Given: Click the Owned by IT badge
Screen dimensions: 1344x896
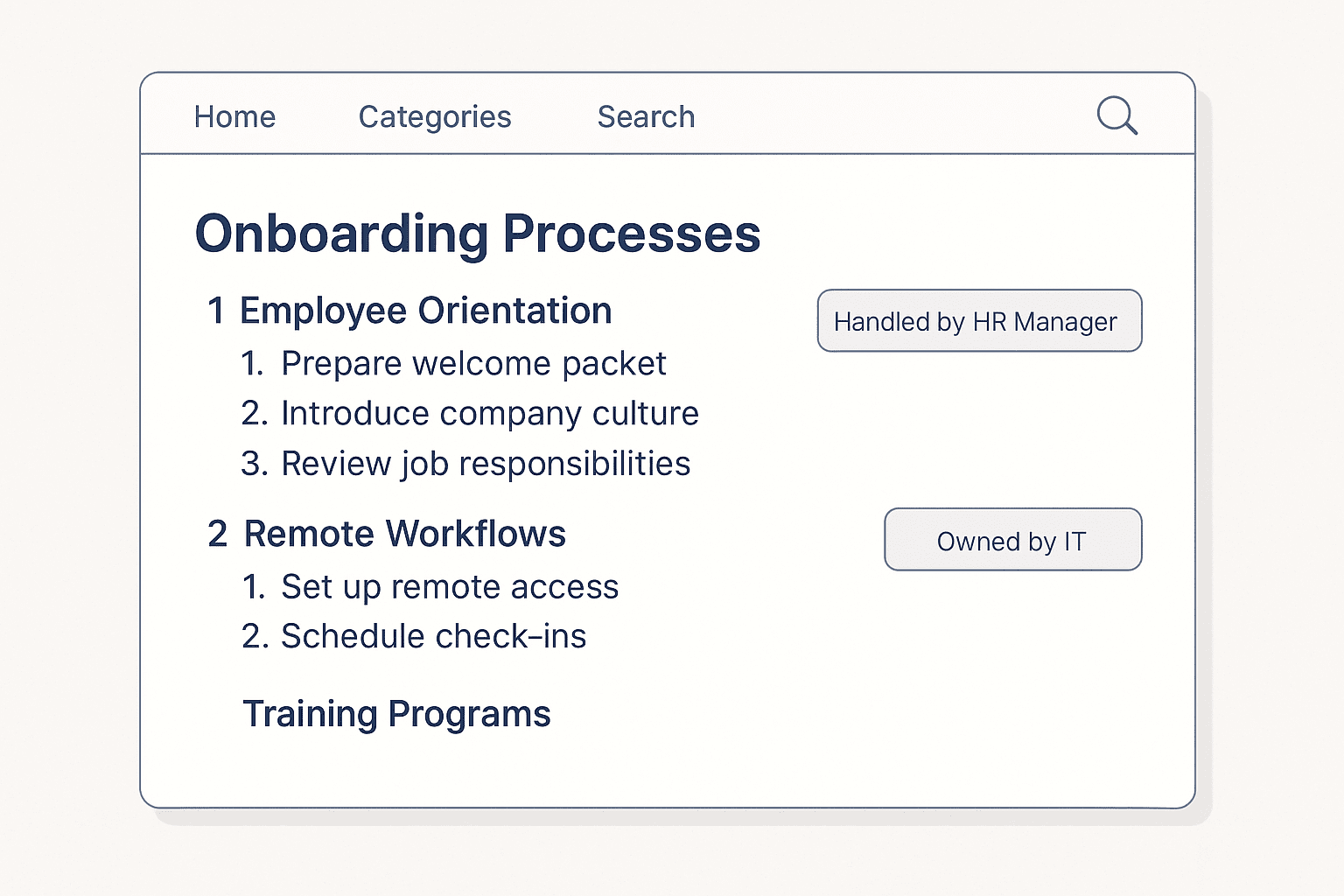Looking at the screenshot, I should (x=1012, y=540).
